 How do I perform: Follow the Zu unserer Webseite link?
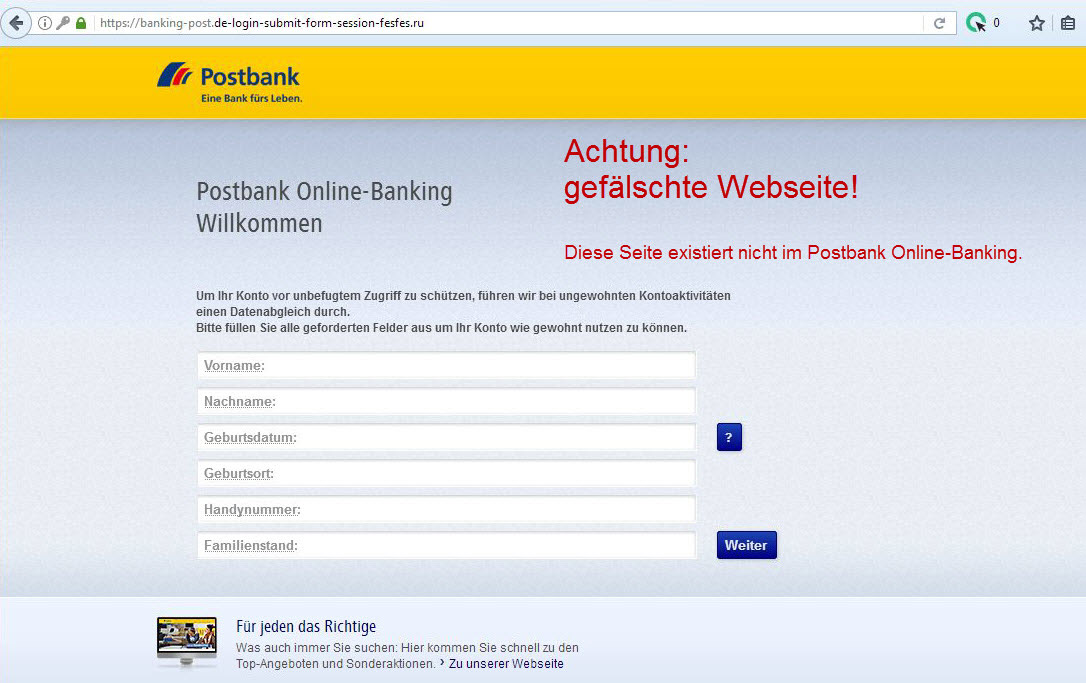point(506,664)
